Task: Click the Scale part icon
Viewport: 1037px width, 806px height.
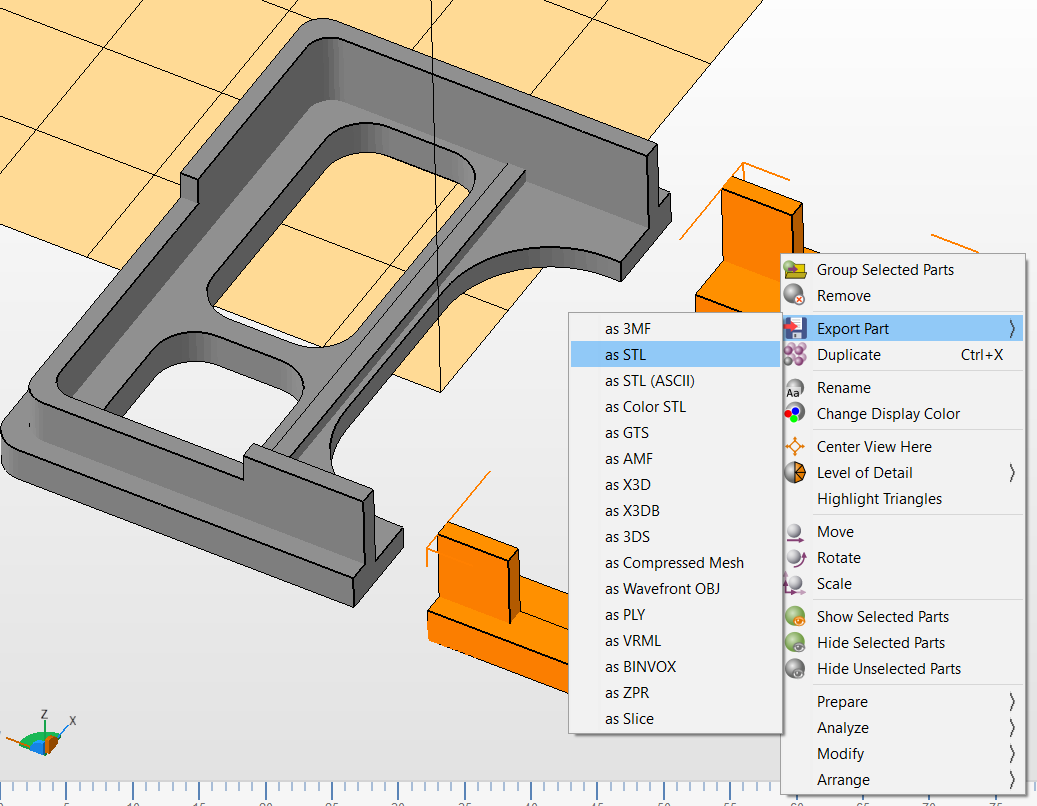Action: (795, 584)
